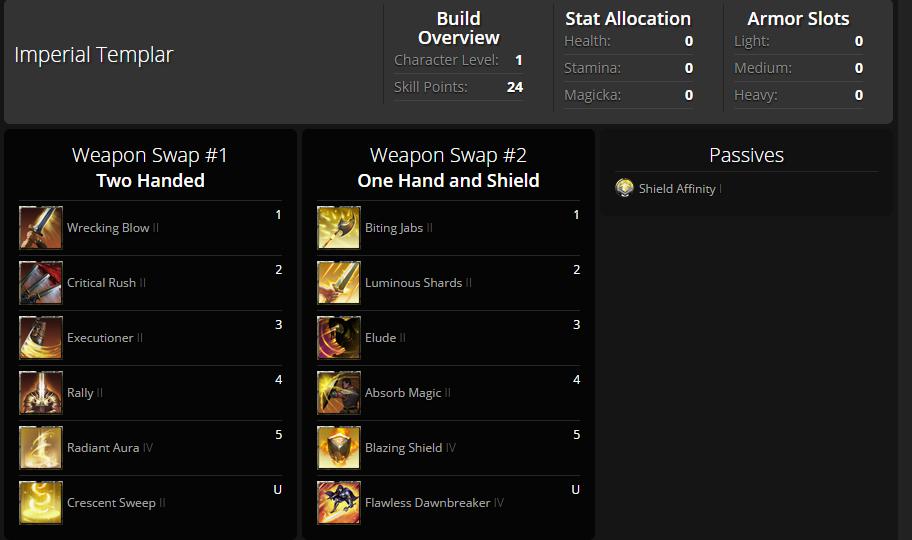Screen dimensions: 912x540
Task: Click the Shield Affinity passive icon
Action: 625,188
